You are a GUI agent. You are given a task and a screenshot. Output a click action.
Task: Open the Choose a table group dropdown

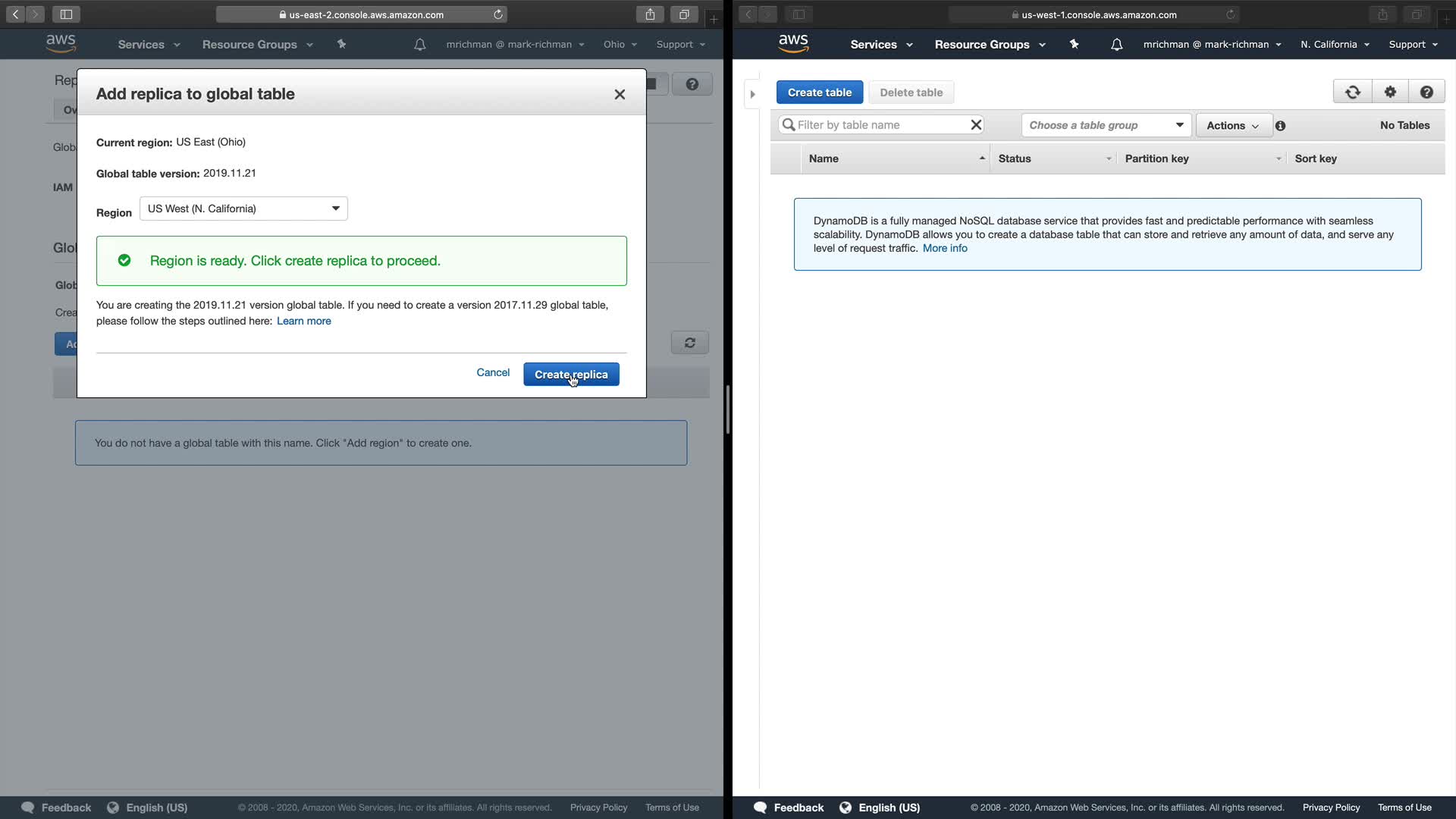point(1106,125)
